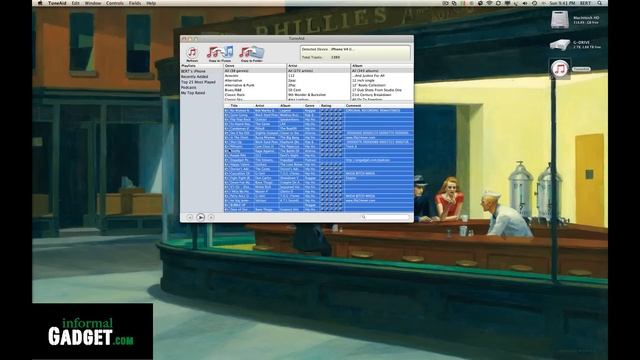Click the BERT user name in menu bar
This screenshot has width=640, height=360.
click(x=585, y=3)
